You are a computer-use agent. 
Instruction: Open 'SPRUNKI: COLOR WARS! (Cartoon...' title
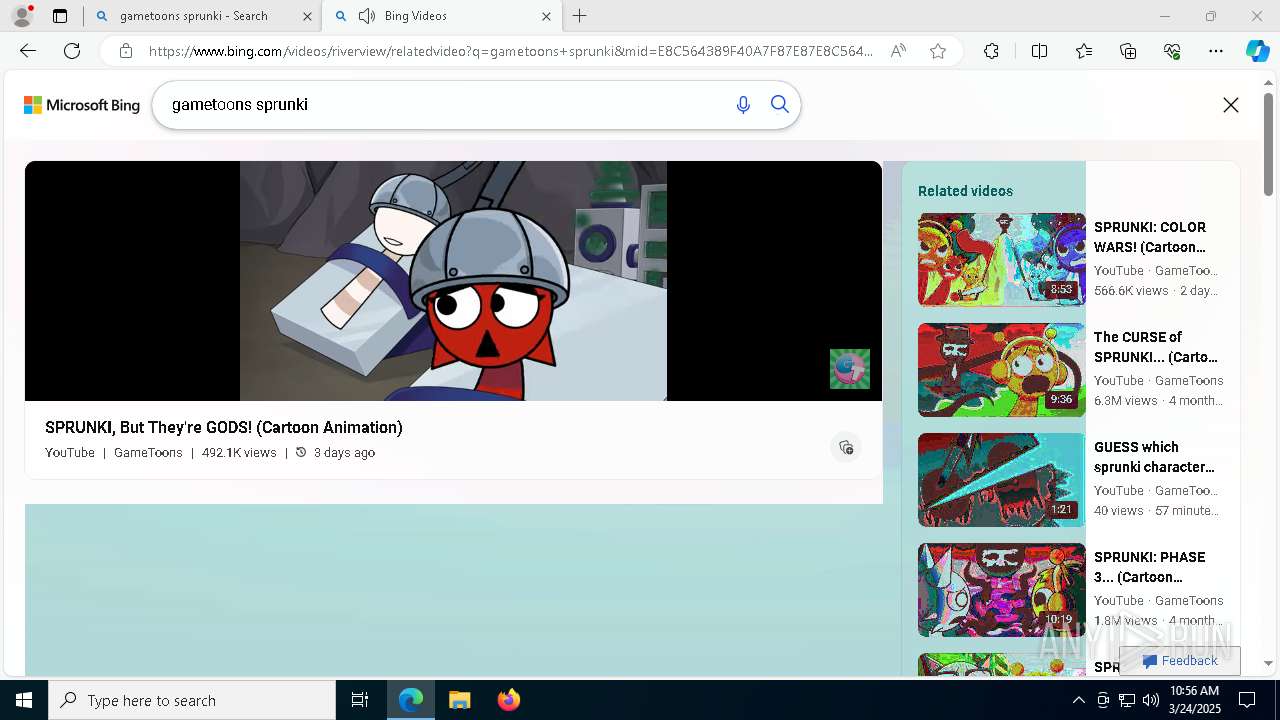[1150, 237]
